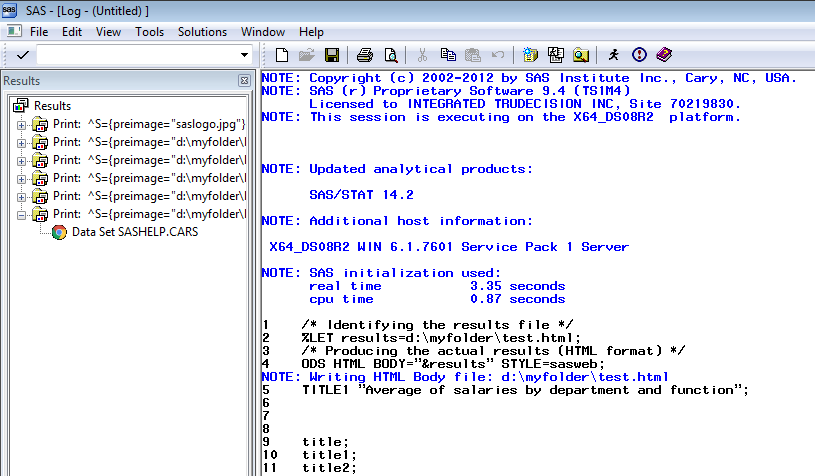The image size is (815, 476).
Task: Expand the saslogo.jpg Print node
Action: click(x=22, y=124)
